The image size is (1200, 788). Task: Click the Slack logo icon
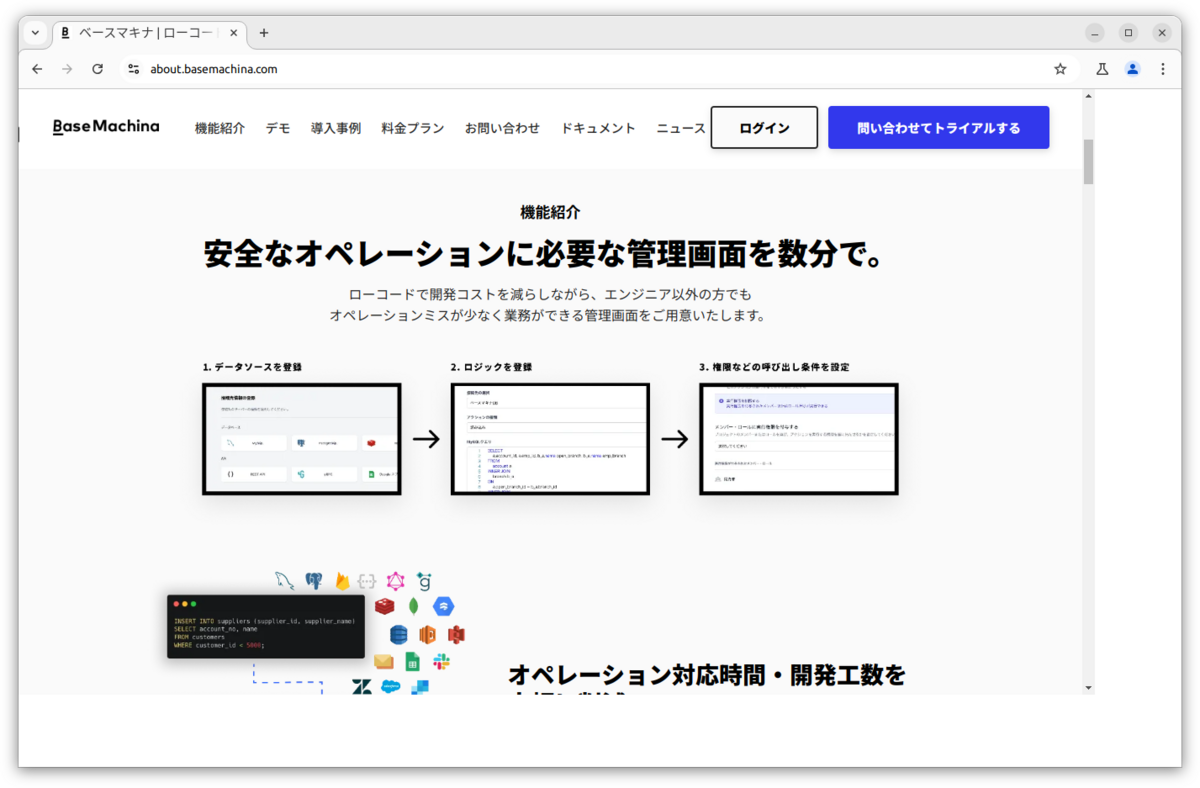pos(441,662)
